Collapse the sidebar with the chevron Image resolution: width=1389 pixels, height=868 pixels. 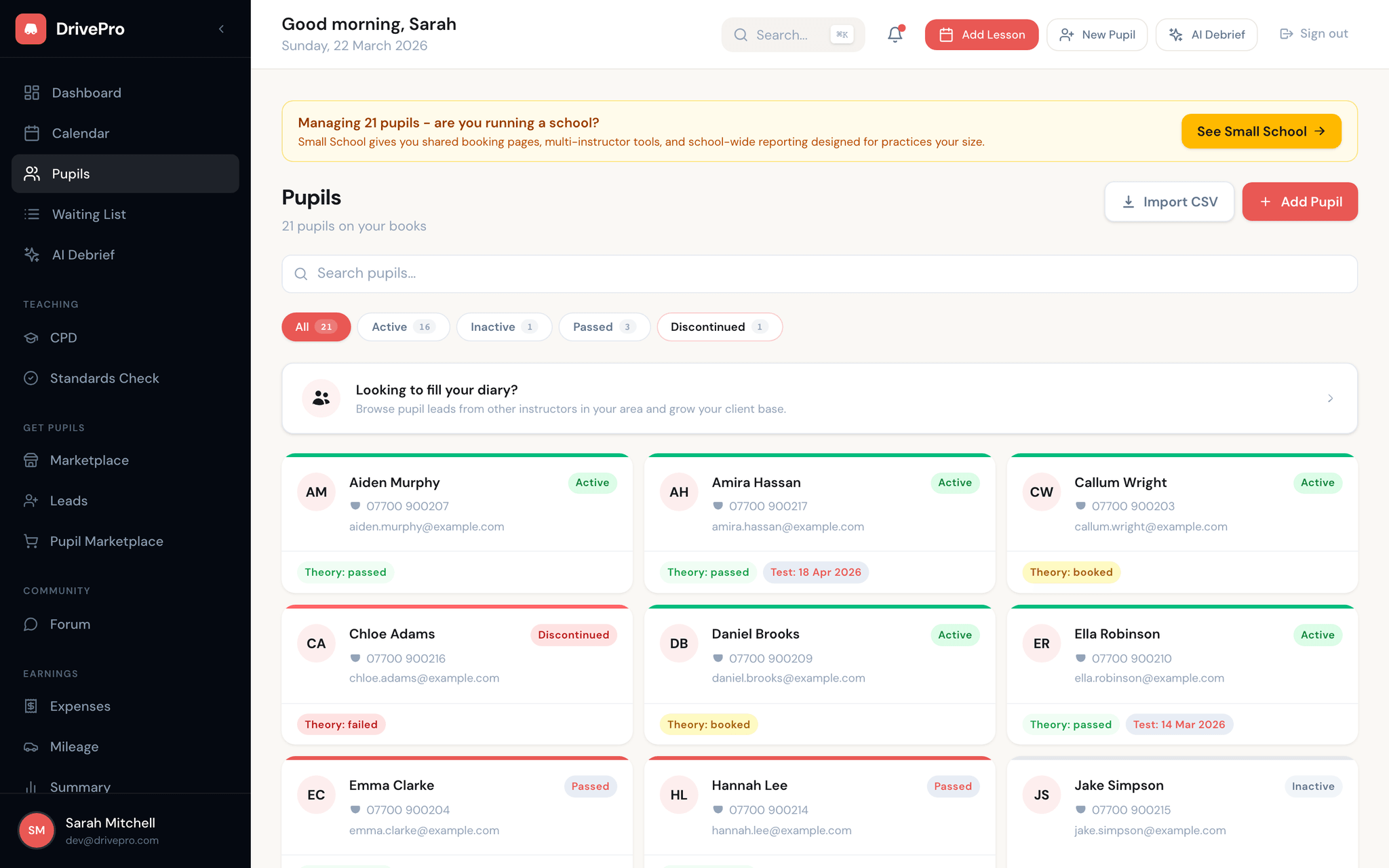(x=221, y=28)
